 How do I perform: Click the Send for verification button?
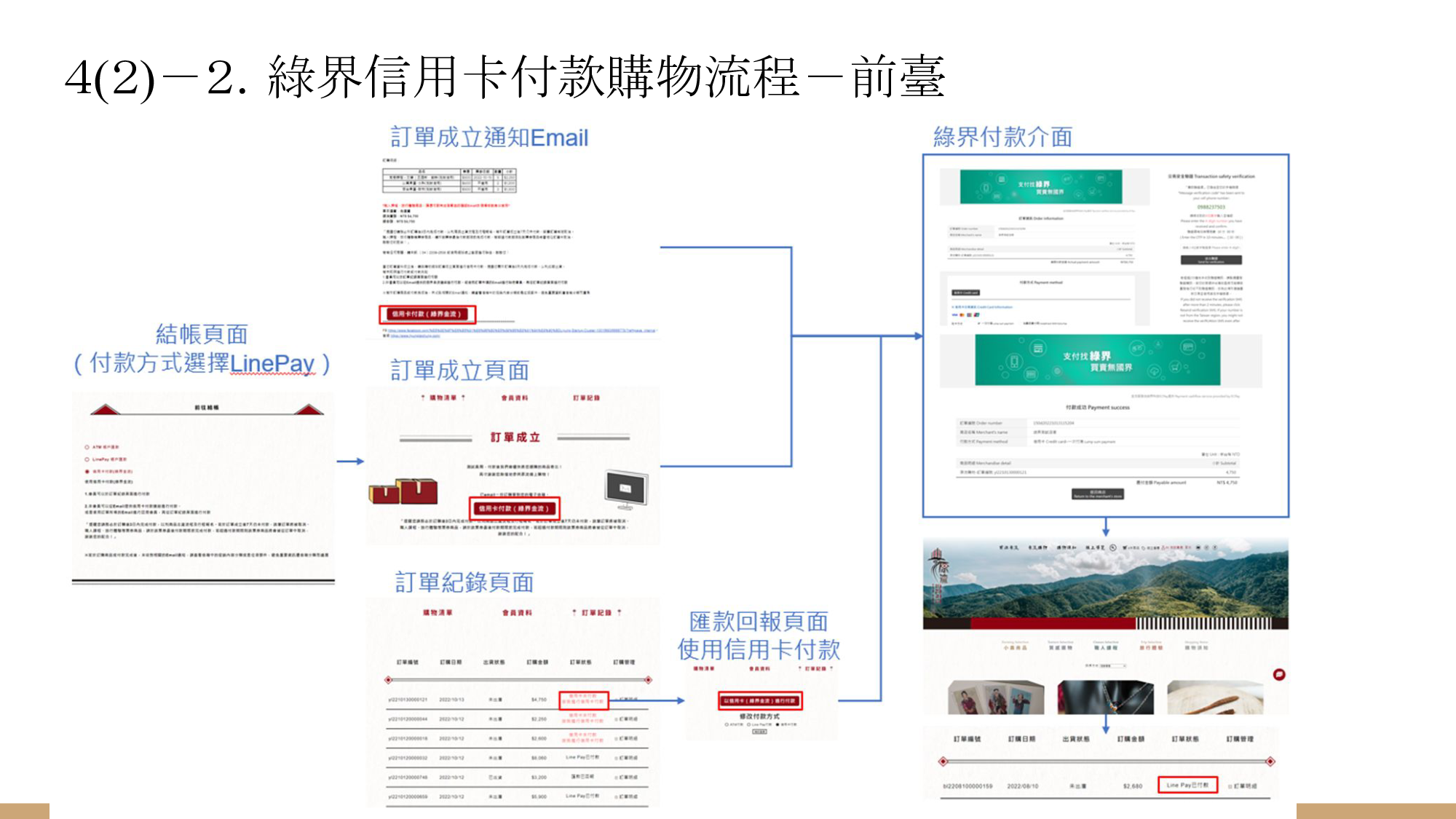pyautogui.click(x=1211, y=260)
